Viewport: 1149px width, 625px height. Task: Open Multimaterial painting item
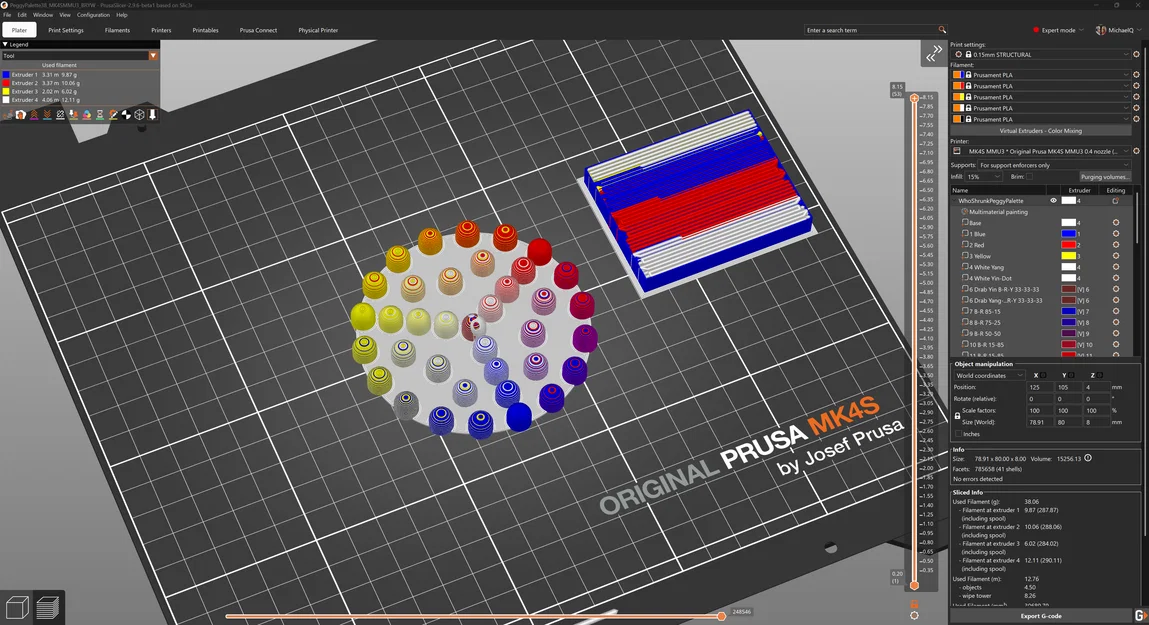click(x=998, y=212)
